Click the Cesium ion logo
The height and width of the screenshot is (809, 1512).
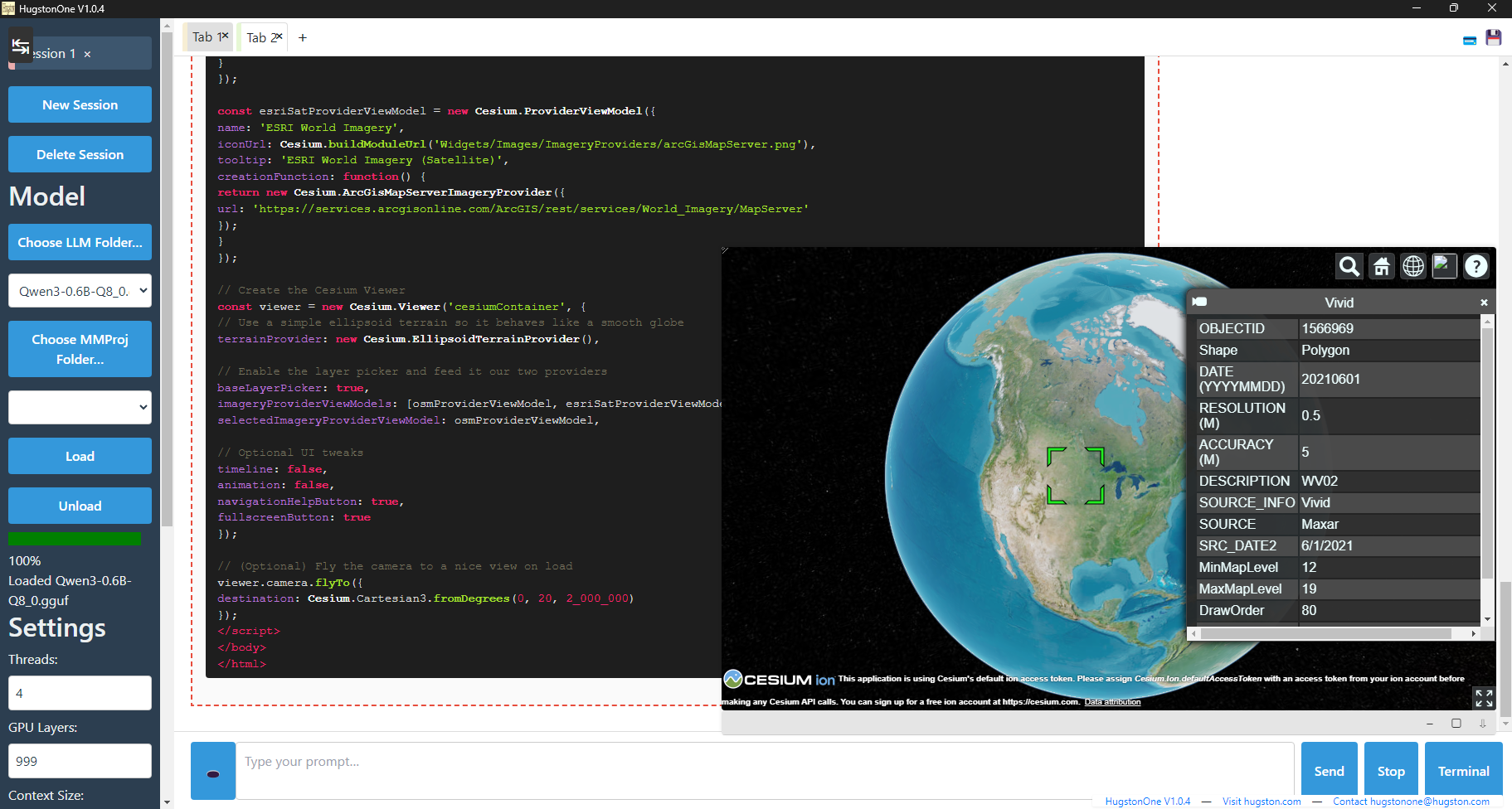[780, 680]
